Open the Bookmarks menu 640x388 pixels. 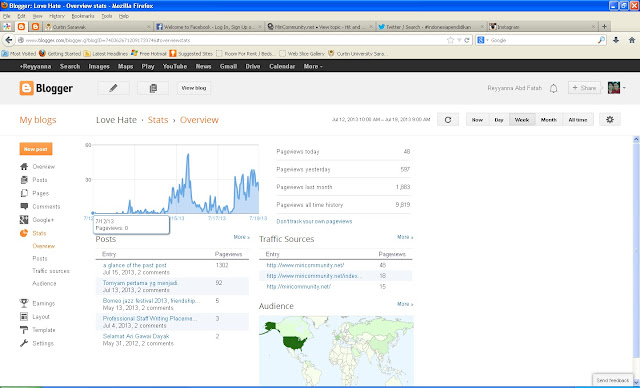[x=83, y=16]
